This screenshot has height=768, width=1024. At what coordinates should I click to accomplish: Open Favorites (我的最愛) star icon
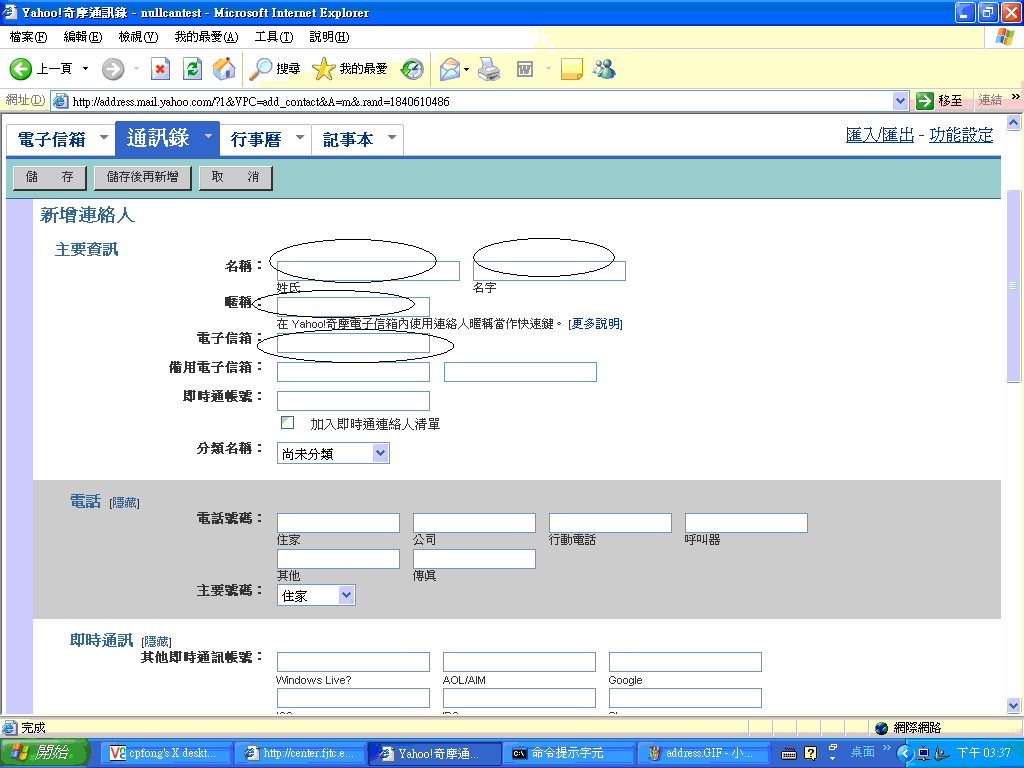coord(350,69)
